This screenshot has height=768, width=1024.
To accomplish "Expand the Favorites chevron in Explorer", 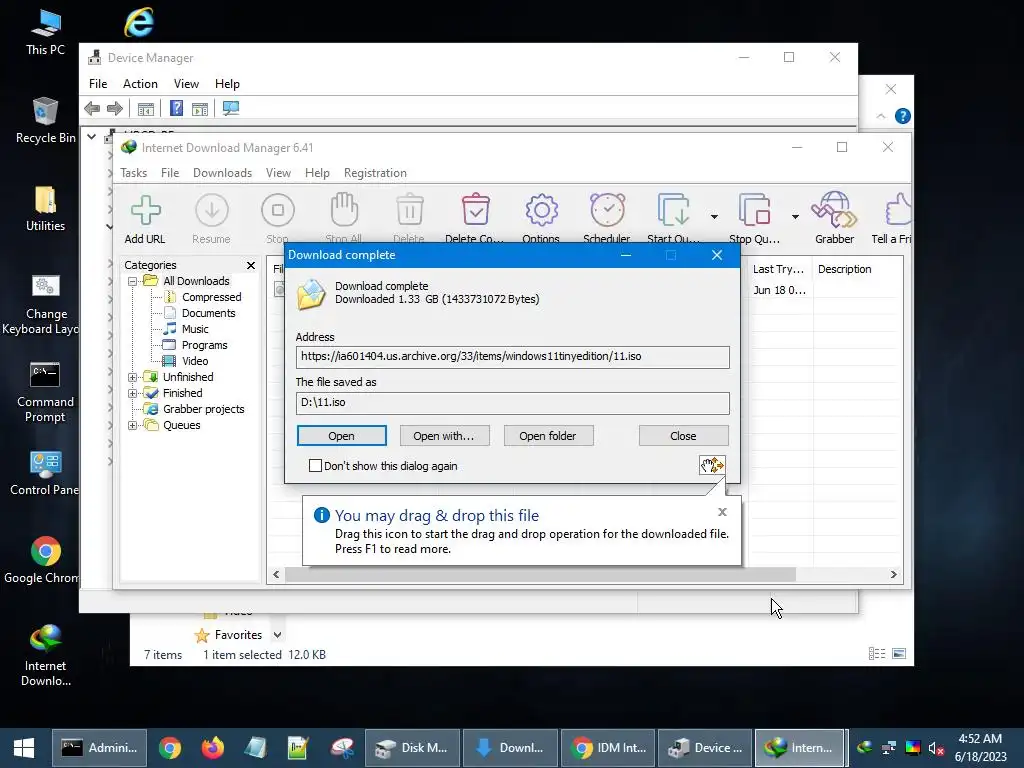I will (278, 635).
